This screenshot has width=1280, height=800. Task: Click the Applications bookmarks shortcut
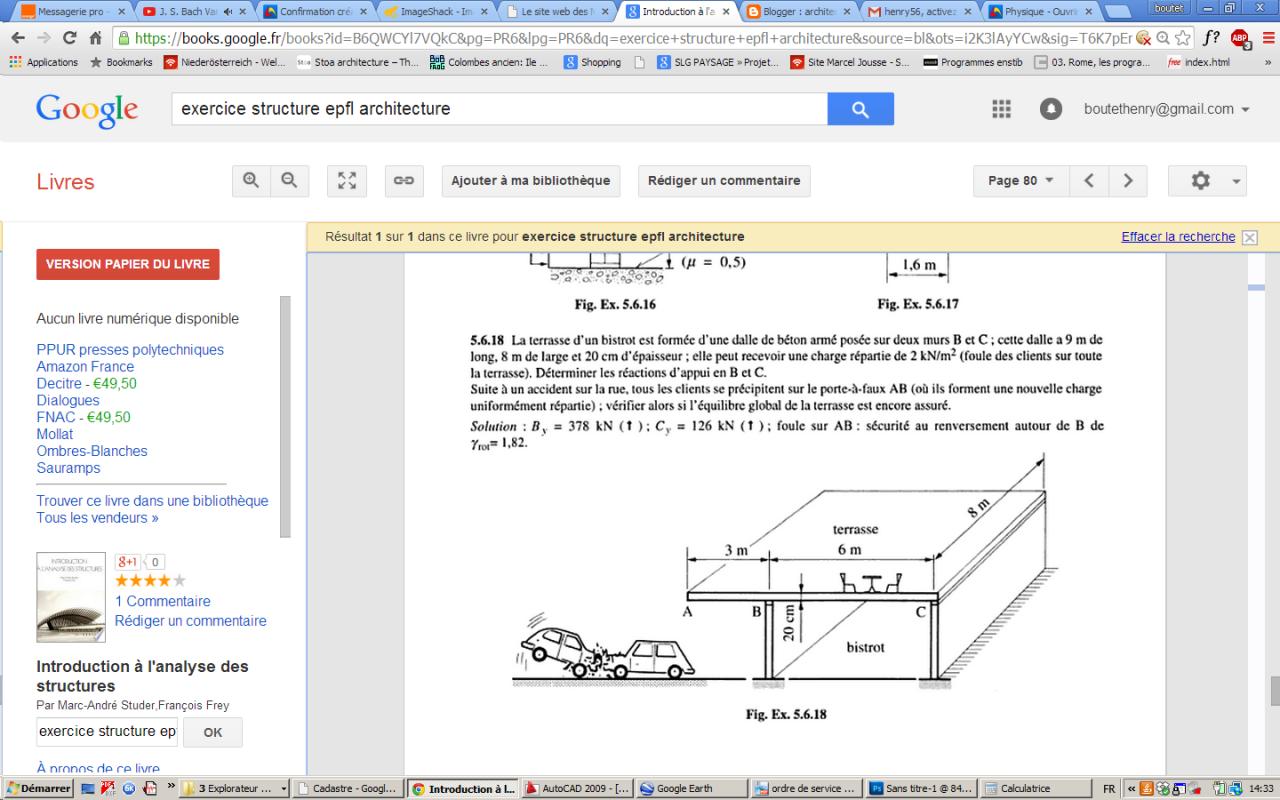click(x=43, y=62)
